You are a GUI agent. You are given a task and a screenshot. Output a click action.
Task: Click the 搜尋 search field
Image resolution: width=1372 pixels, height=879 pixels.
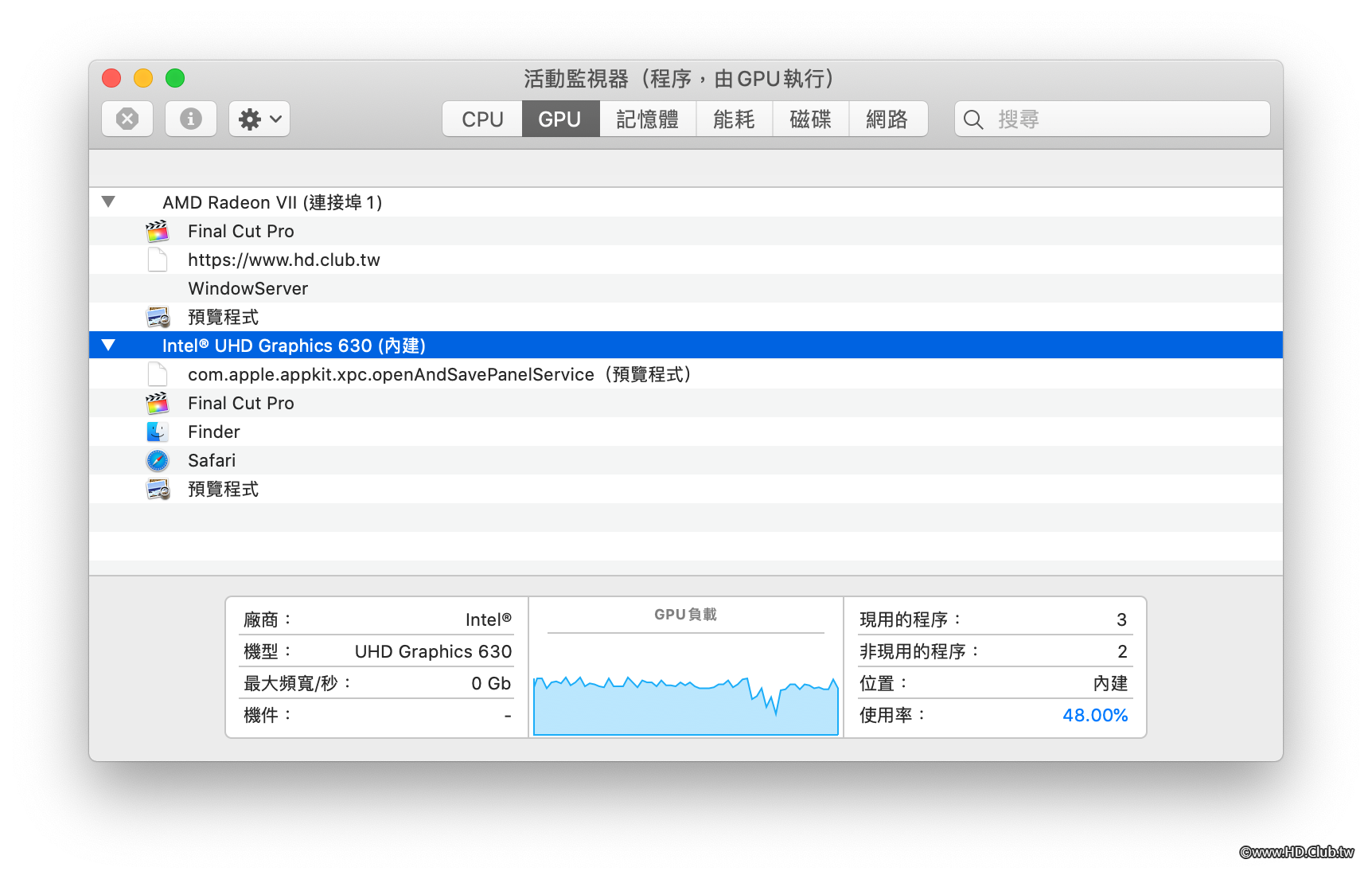(x=1112, y=119)
